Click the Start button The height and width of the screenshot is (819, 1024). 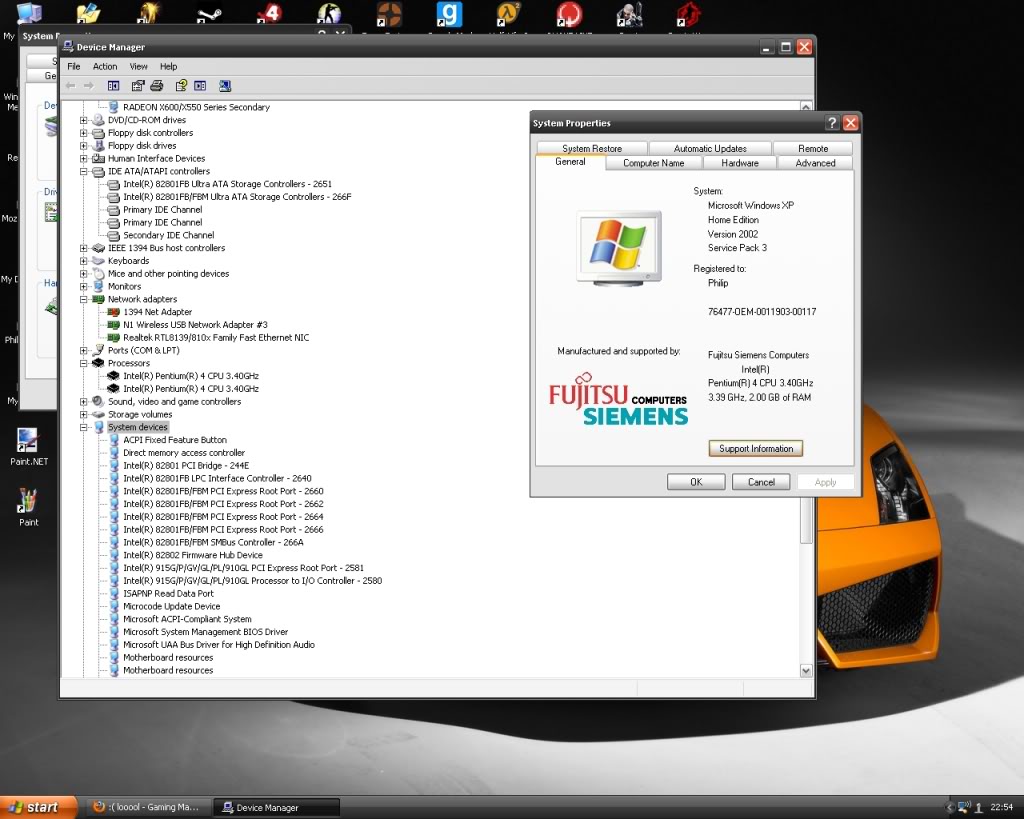tap(38, 807)
